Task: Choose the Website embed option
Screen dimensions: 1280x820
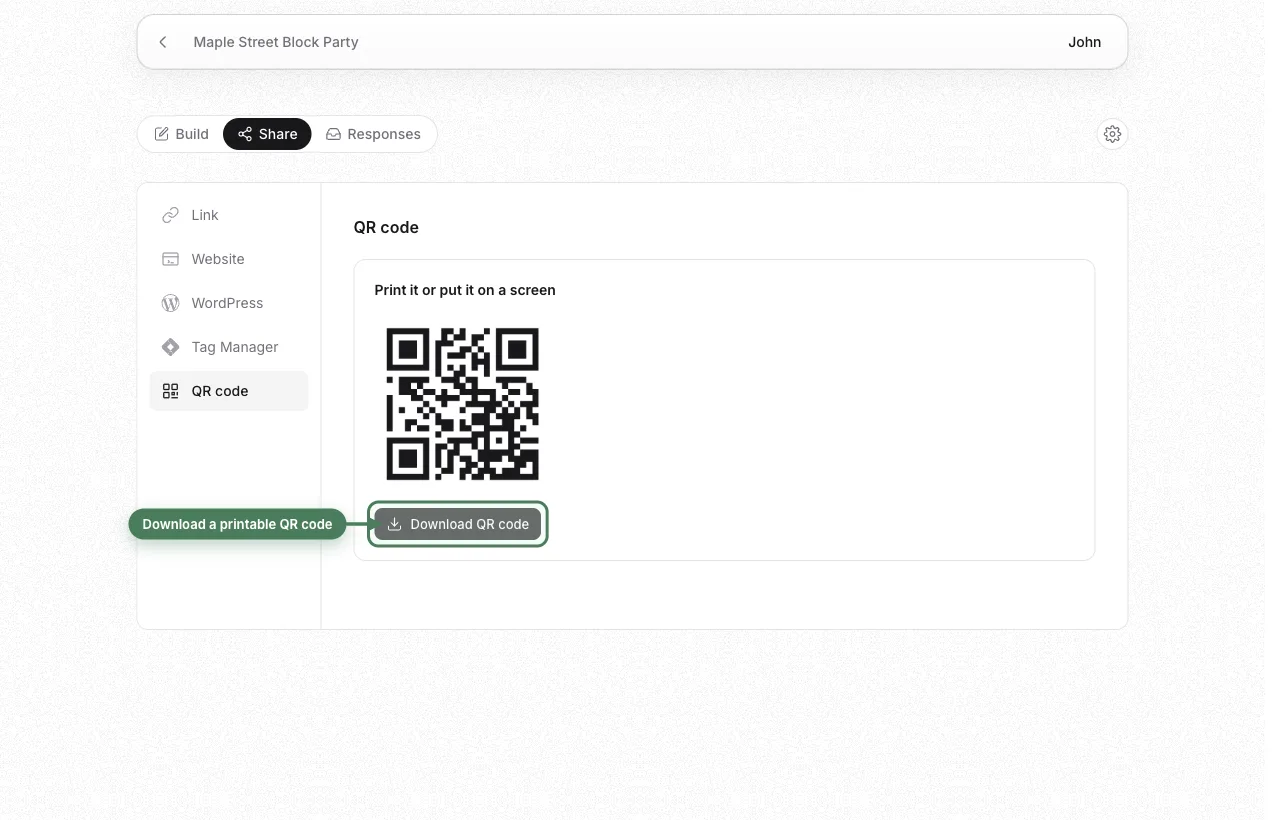Action: 229,259
